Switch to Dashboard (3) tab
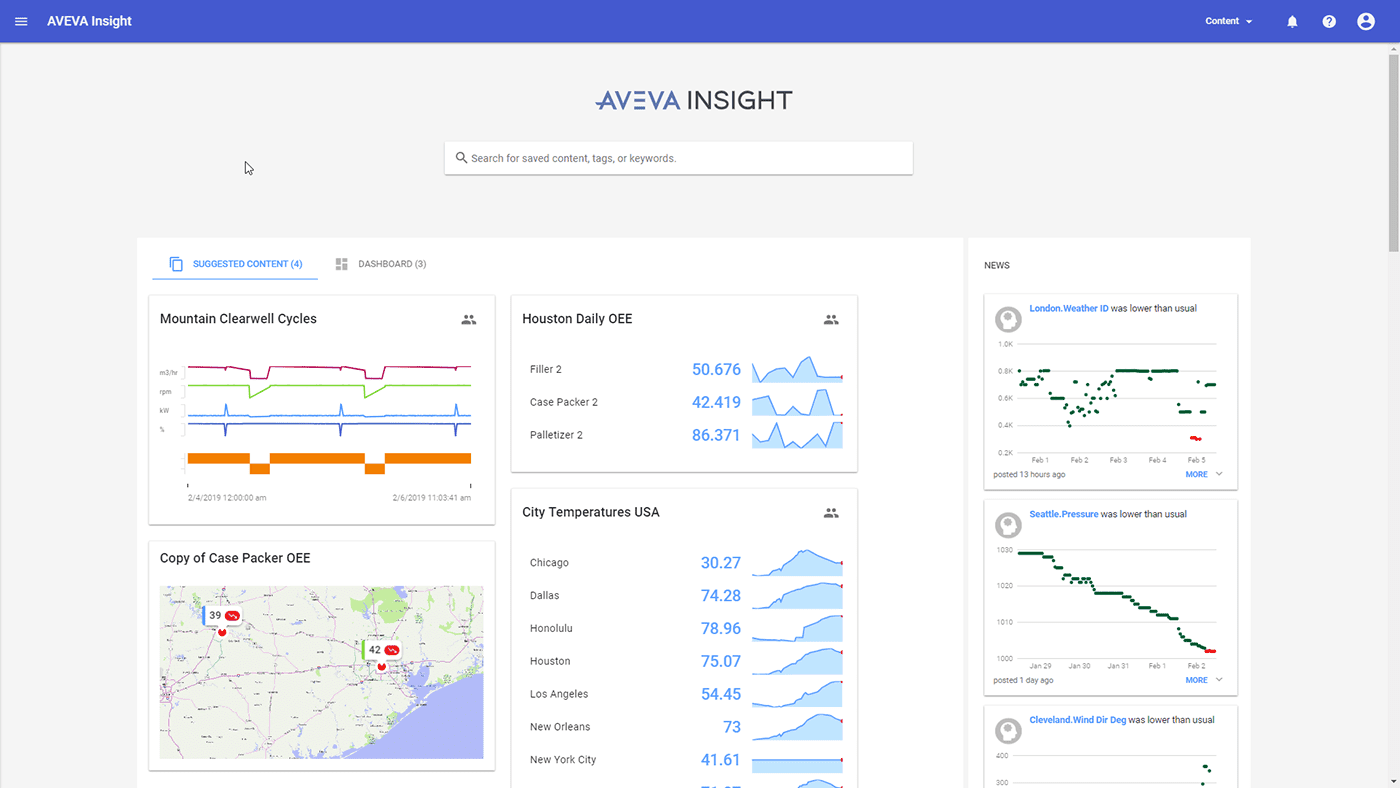This screenshot has height=788, width=1400. point(380,264)
